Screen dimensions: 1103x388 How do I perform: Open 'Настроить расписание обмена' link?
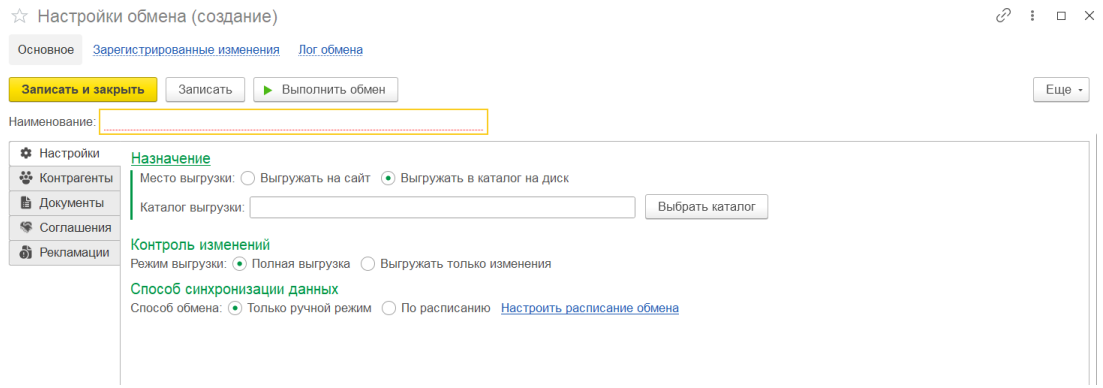[589, 308]
